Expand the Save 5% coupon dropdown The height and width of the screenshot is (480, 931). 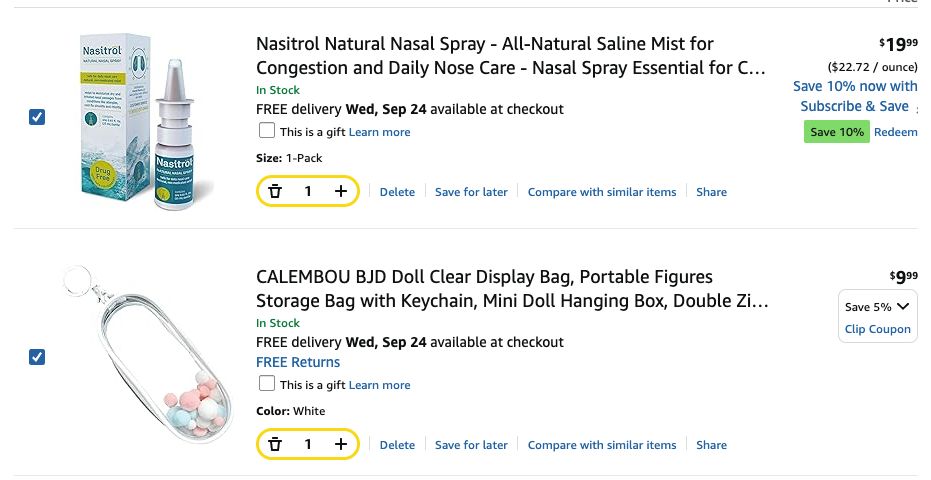pyautogui.click(x=877, y=307)
